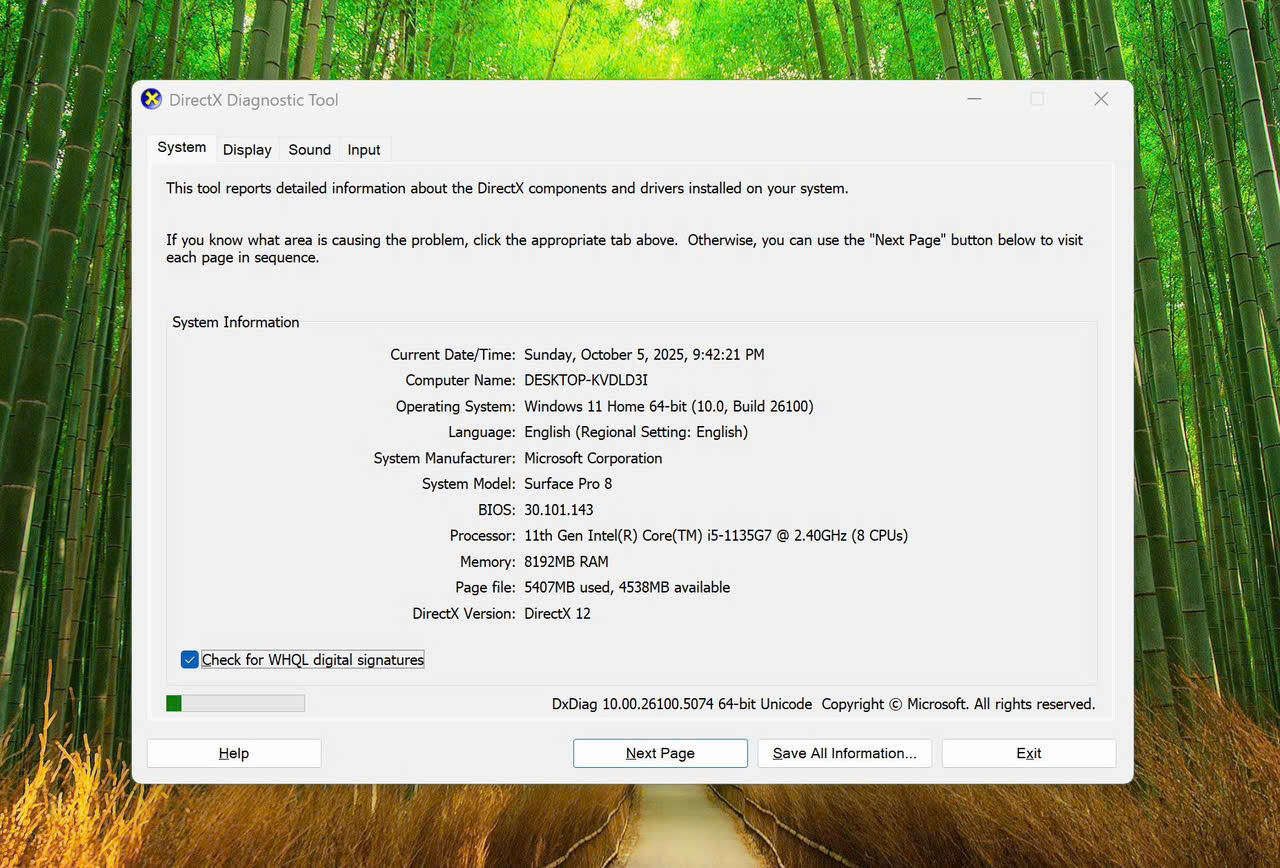Minimize the DirectX Diagnostic Tool window
This screenshot has height=868, width=1280.
[x=974, y=99]
